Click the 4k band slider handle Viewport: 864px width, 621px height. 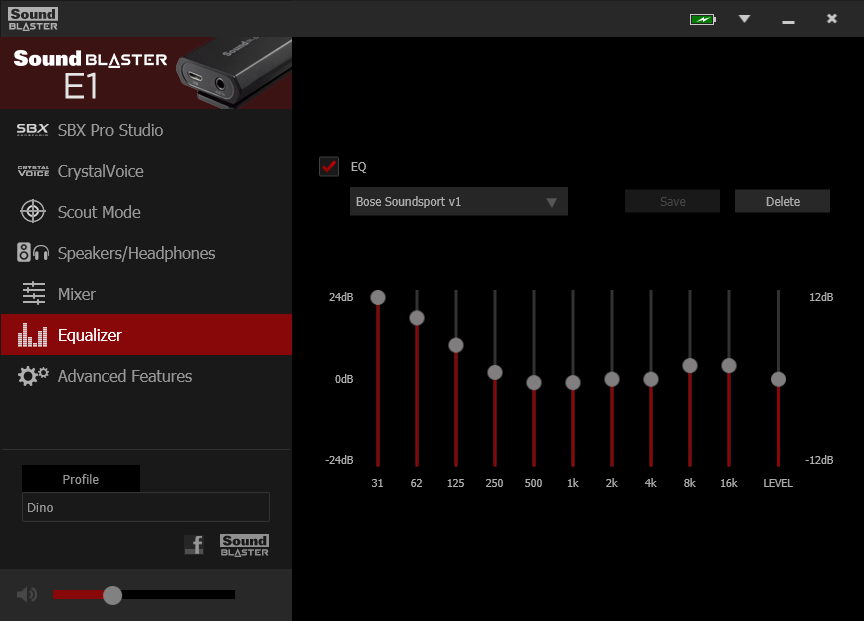(651, 379)
